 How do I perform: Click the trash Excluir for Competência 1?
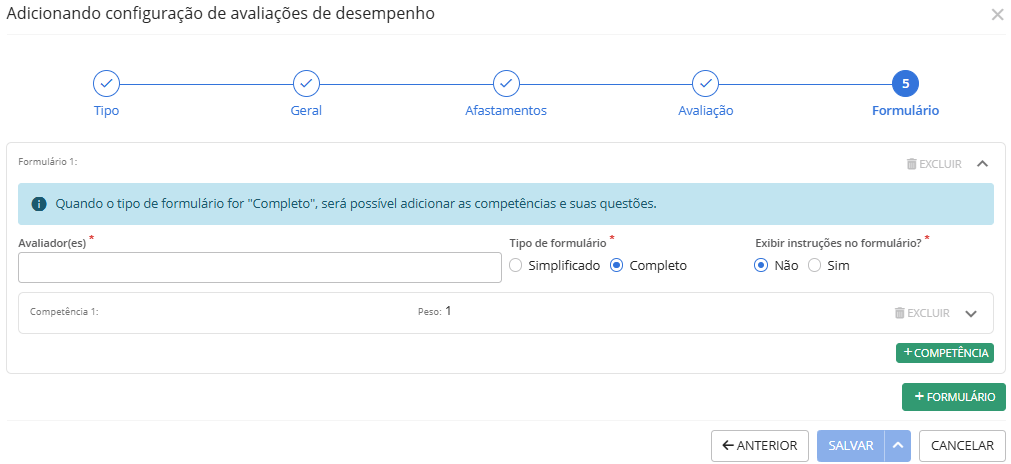[x=922, y=313]
